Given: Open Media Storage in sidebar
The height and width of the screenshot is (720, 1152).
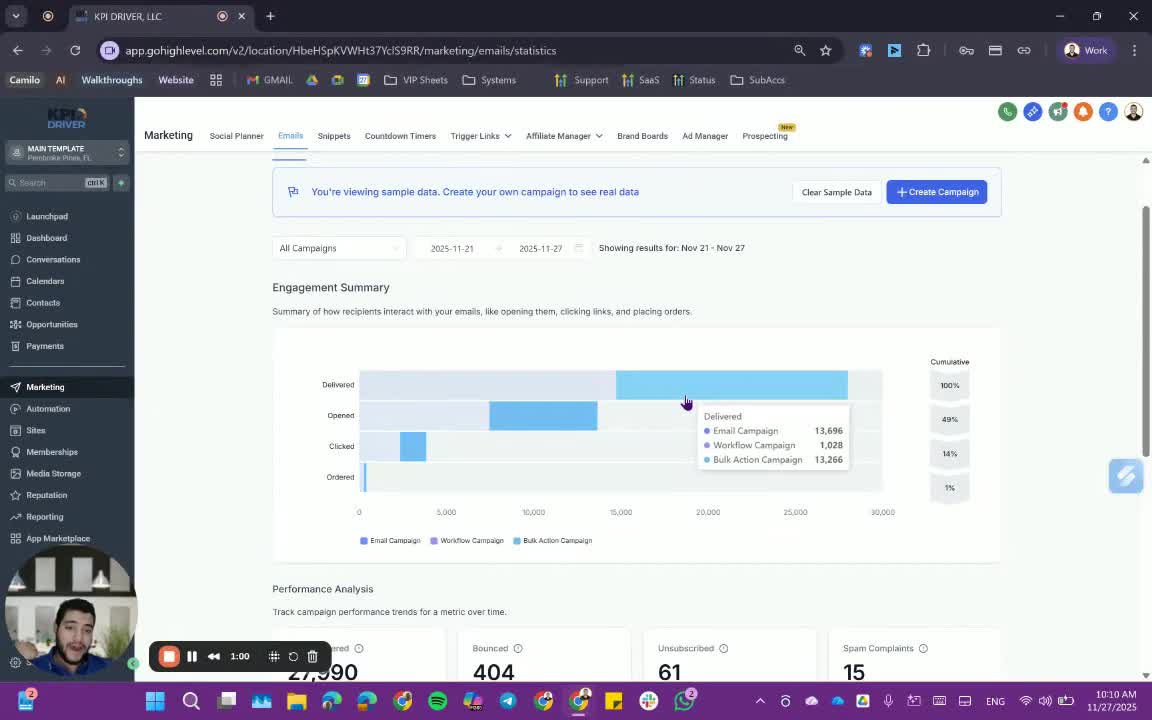Looking at the screenshot, I should 53,474.
